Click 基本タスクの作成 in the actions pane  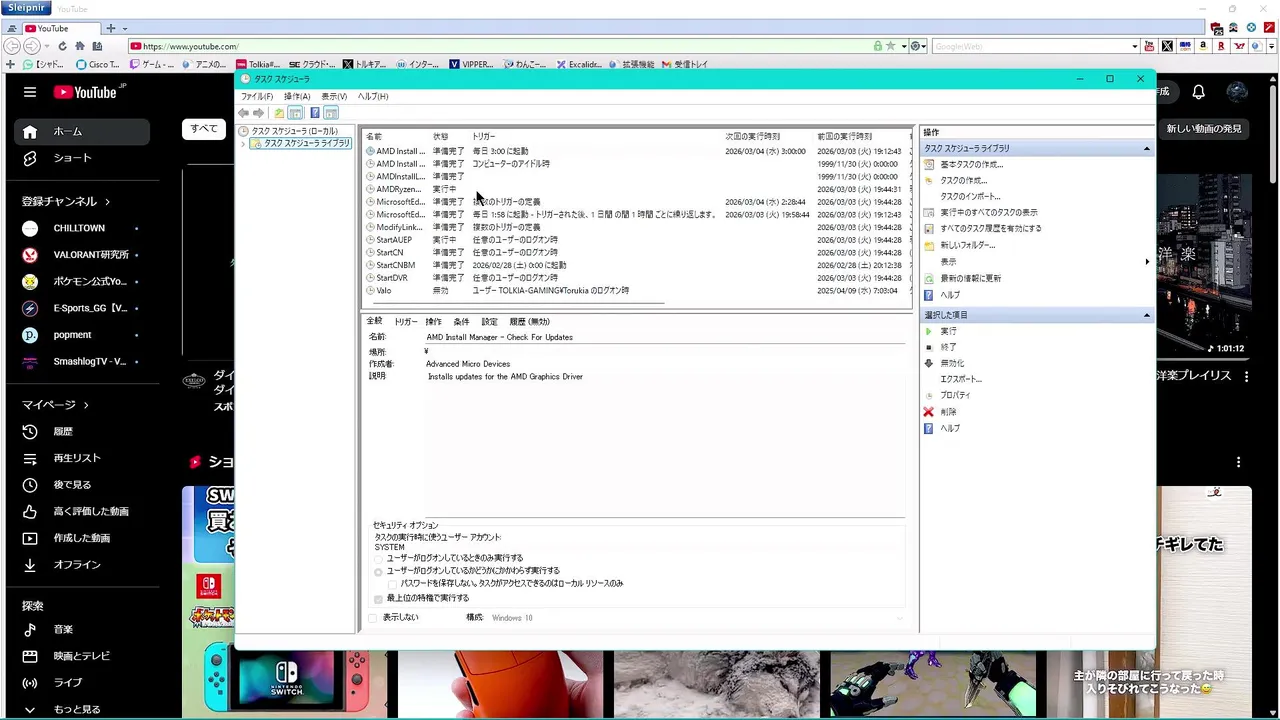point(971,164)
